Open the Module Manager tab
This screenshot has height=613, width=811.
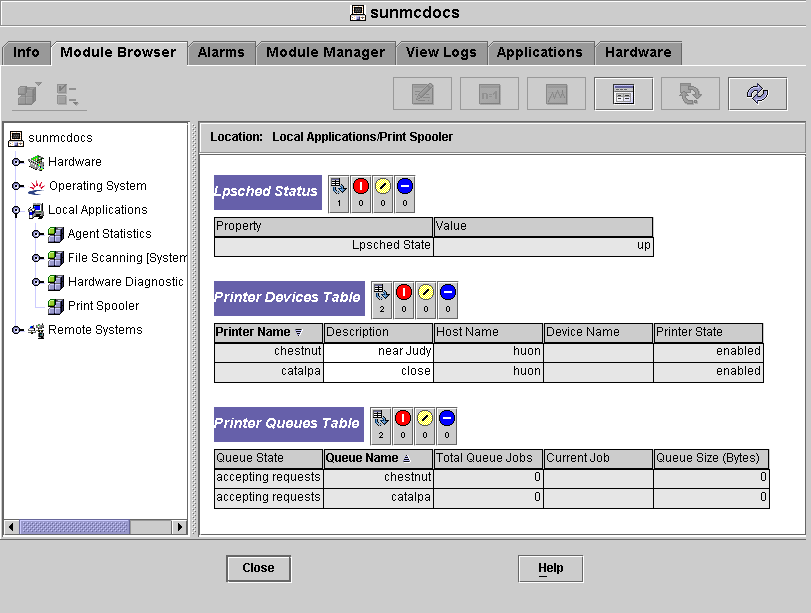click(x=325, y=52)
